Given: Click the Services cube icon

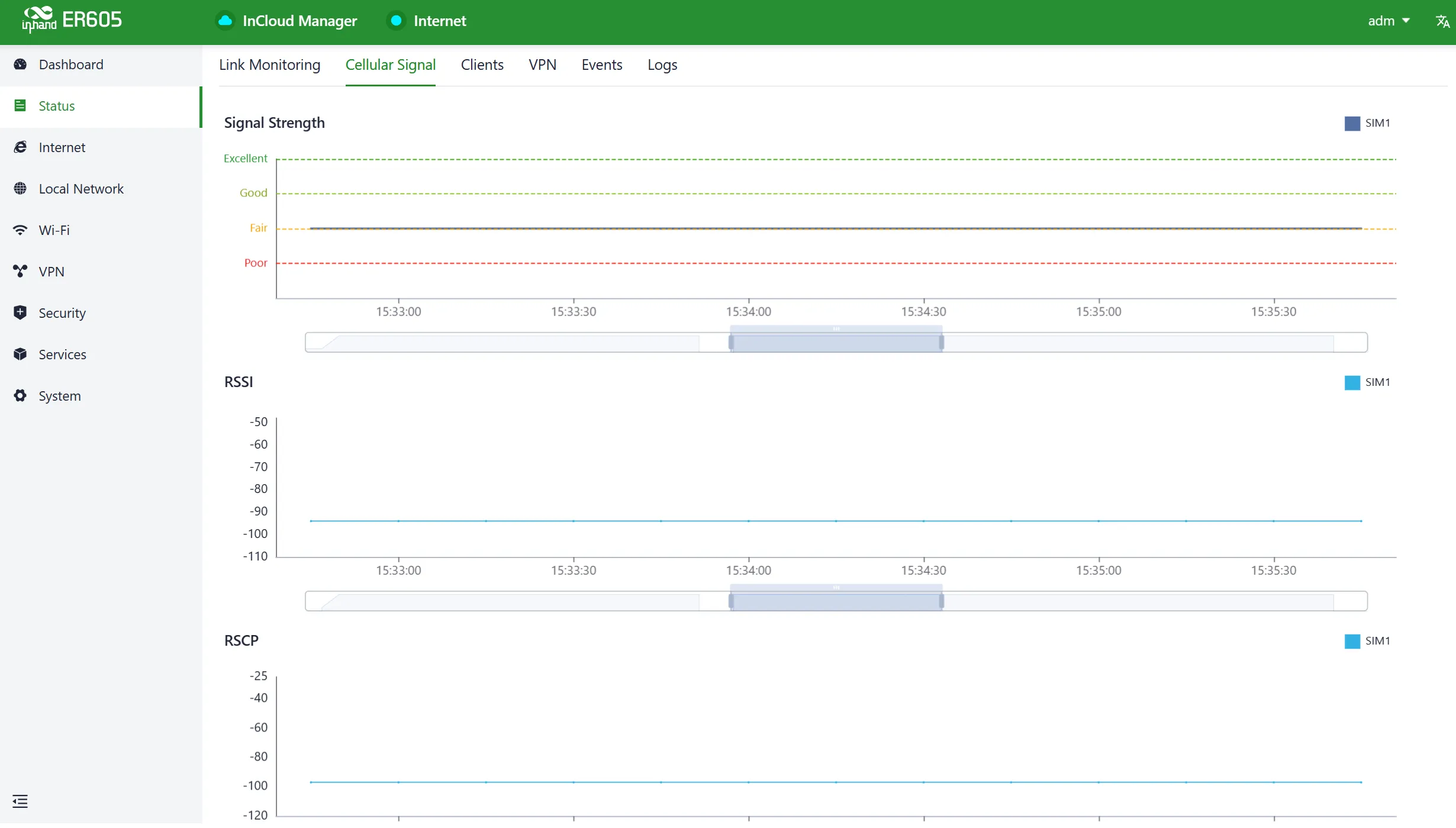Looking at the screenshot, I should pyautogui.click(x=20, y=355).
